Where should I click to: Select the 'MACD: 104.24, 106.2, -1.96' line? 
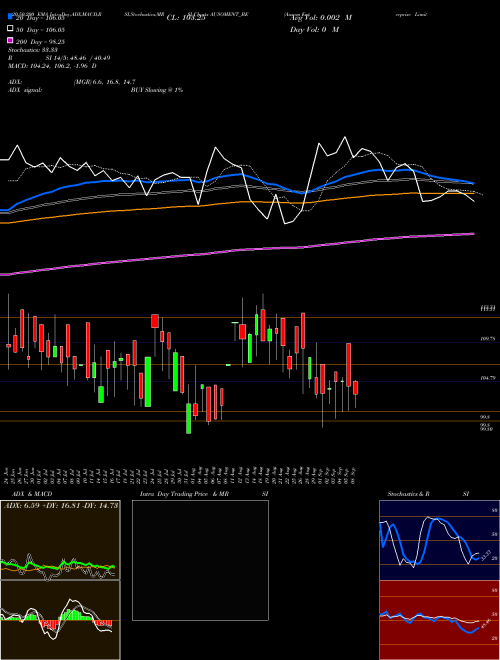point(49,66)
